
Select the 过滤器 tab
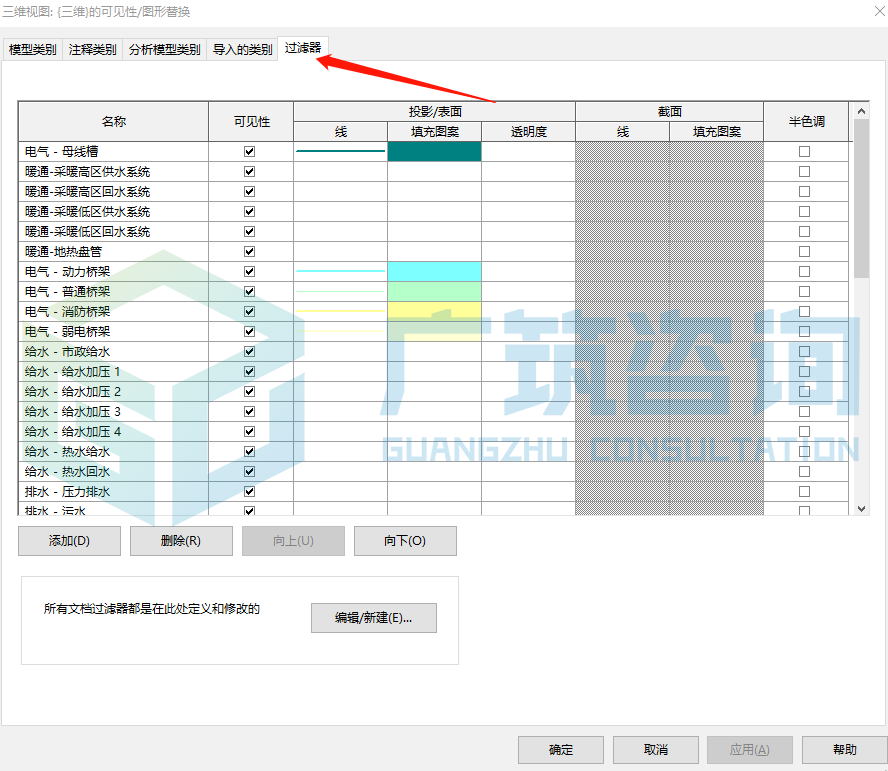click(x=303, y=47)
